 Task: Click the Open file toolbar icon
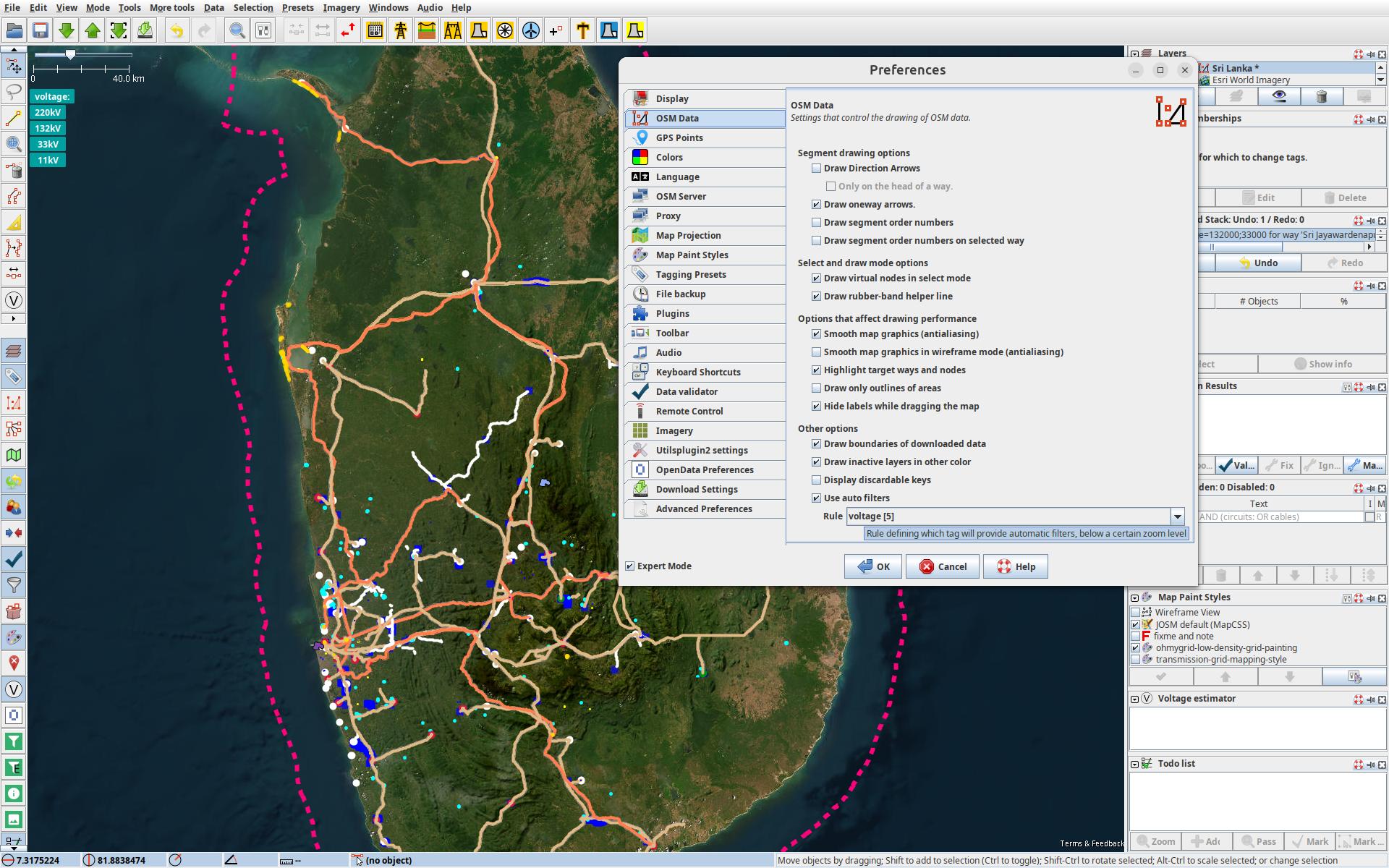coord(14,30)
